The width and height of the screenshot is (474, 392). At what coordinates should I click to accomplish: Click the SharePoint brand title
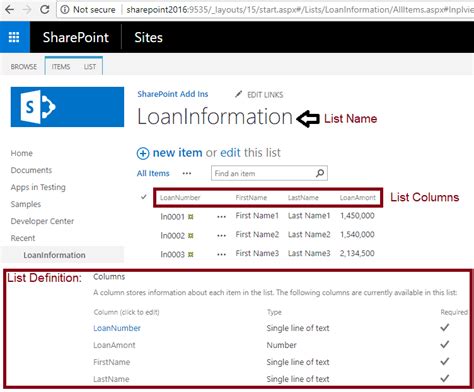point(76,37)
